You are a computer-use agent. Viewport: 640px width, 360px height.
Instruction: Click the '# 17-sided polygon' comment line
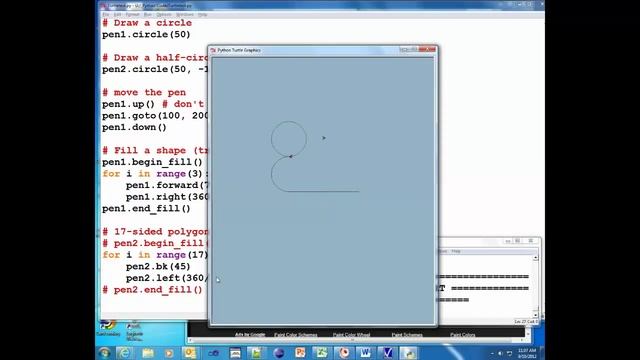point(155,232)
